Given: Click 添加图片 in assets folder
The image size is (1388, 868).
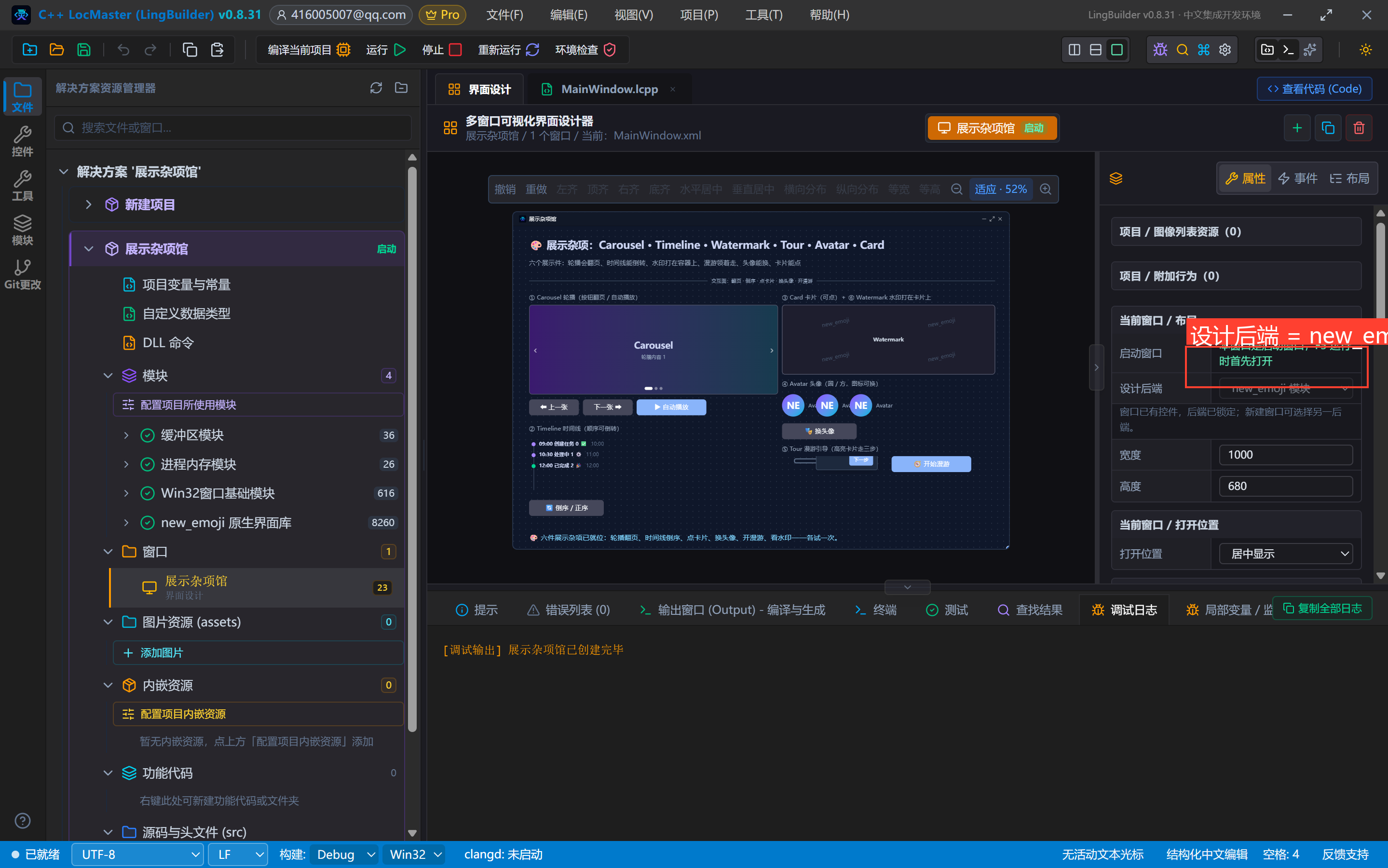Looking at the screenshot, I should pos(259,653).
